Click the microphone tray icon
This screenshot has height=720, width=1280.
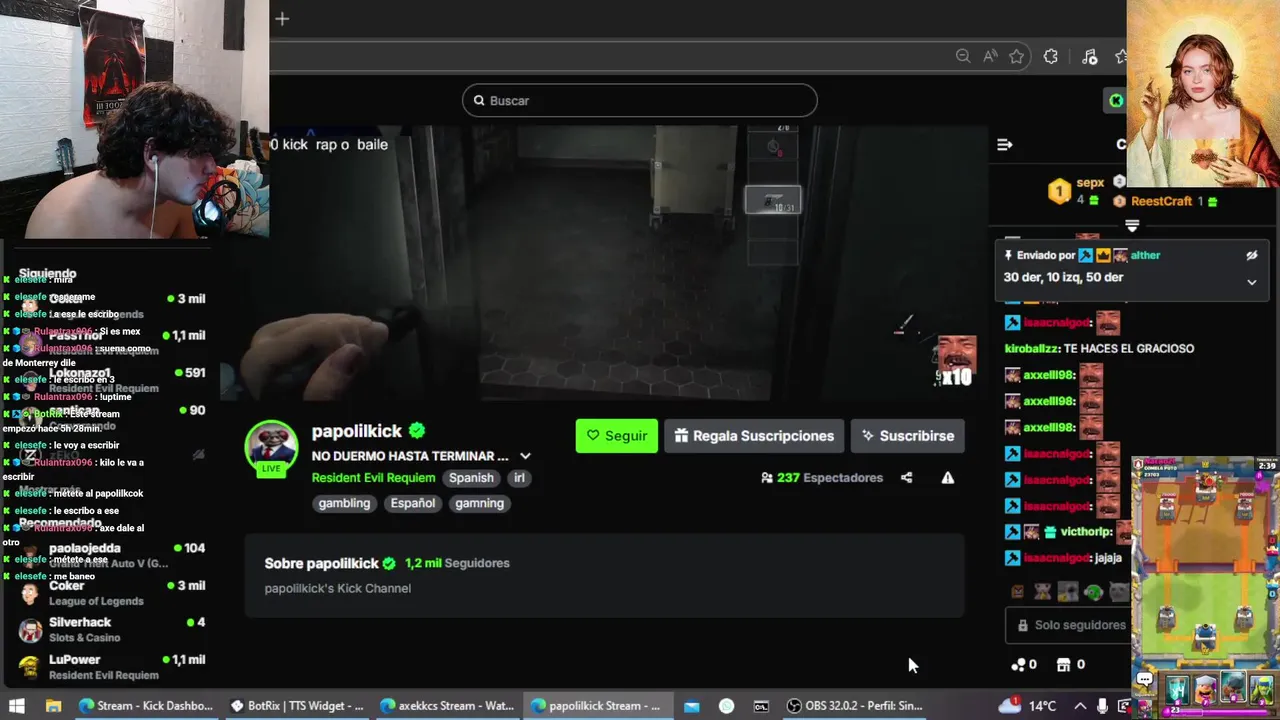pos(1102,706)
